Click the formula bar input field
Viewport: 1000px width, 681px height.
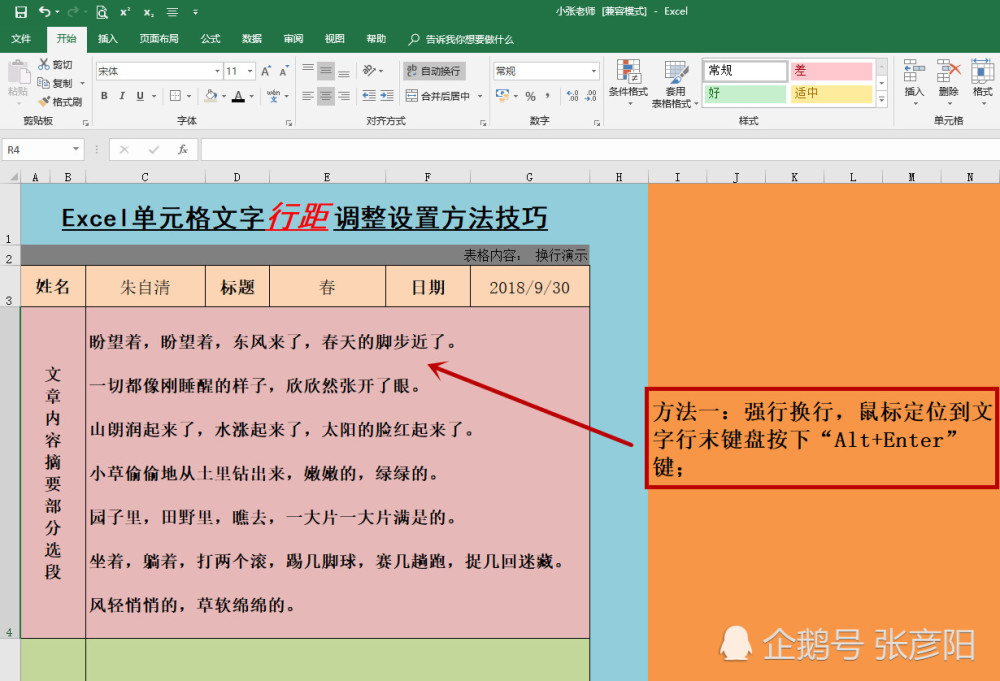pyautogui.click(x=600, y=149)
